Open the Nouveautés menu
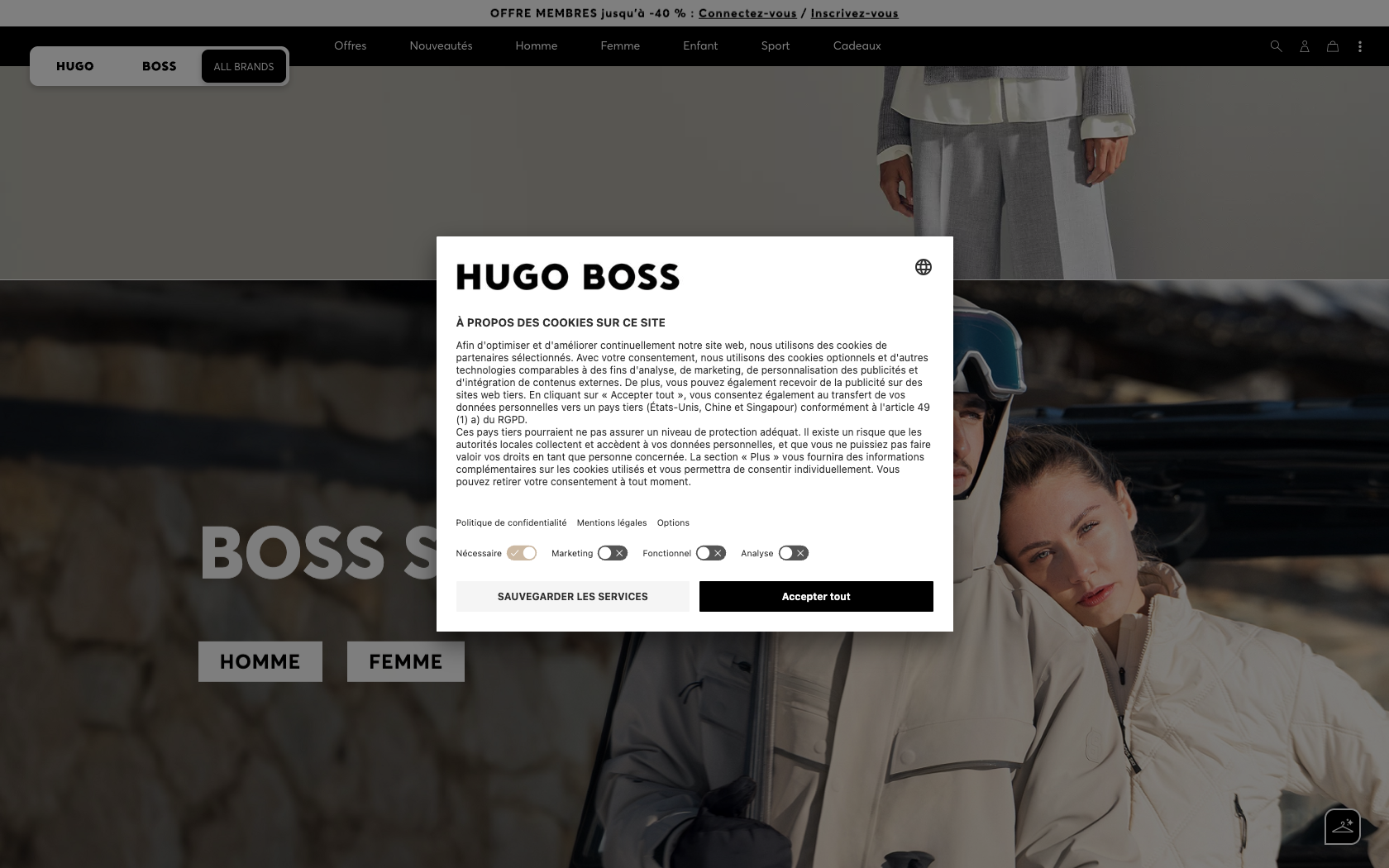Viewport: 1389px width, 868px height. (x=441, y=45)
